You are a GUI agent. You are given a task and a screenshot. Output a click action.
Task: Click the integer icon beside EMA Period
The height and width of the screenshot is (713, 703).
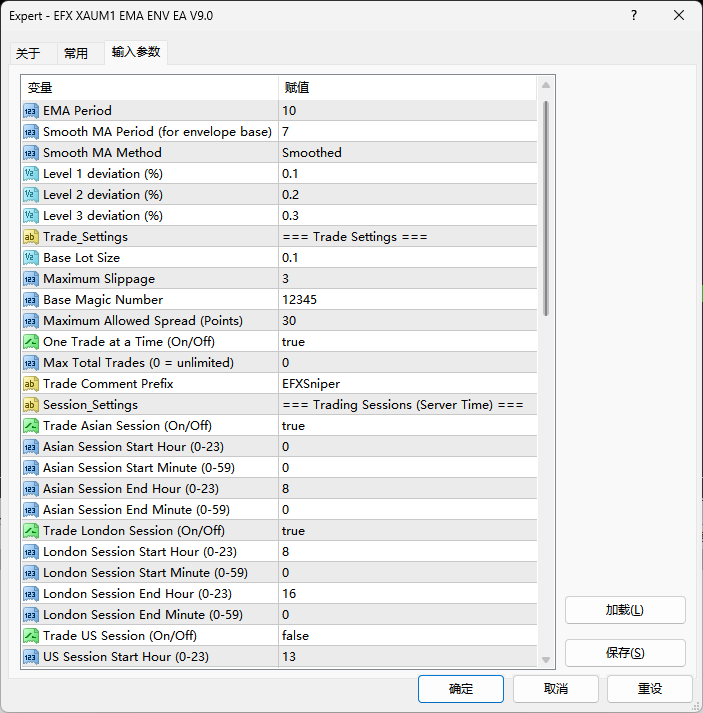point(31,111)
